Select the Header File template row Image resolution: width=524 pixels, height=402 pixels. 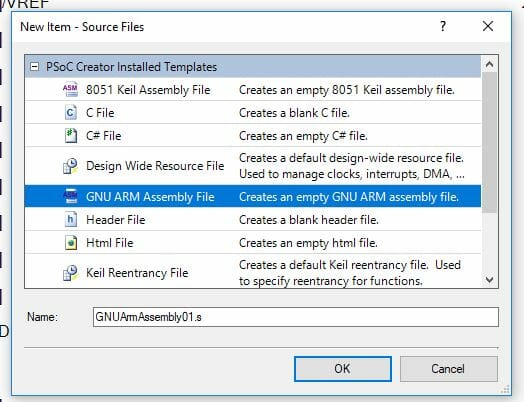tap(253, 220)
